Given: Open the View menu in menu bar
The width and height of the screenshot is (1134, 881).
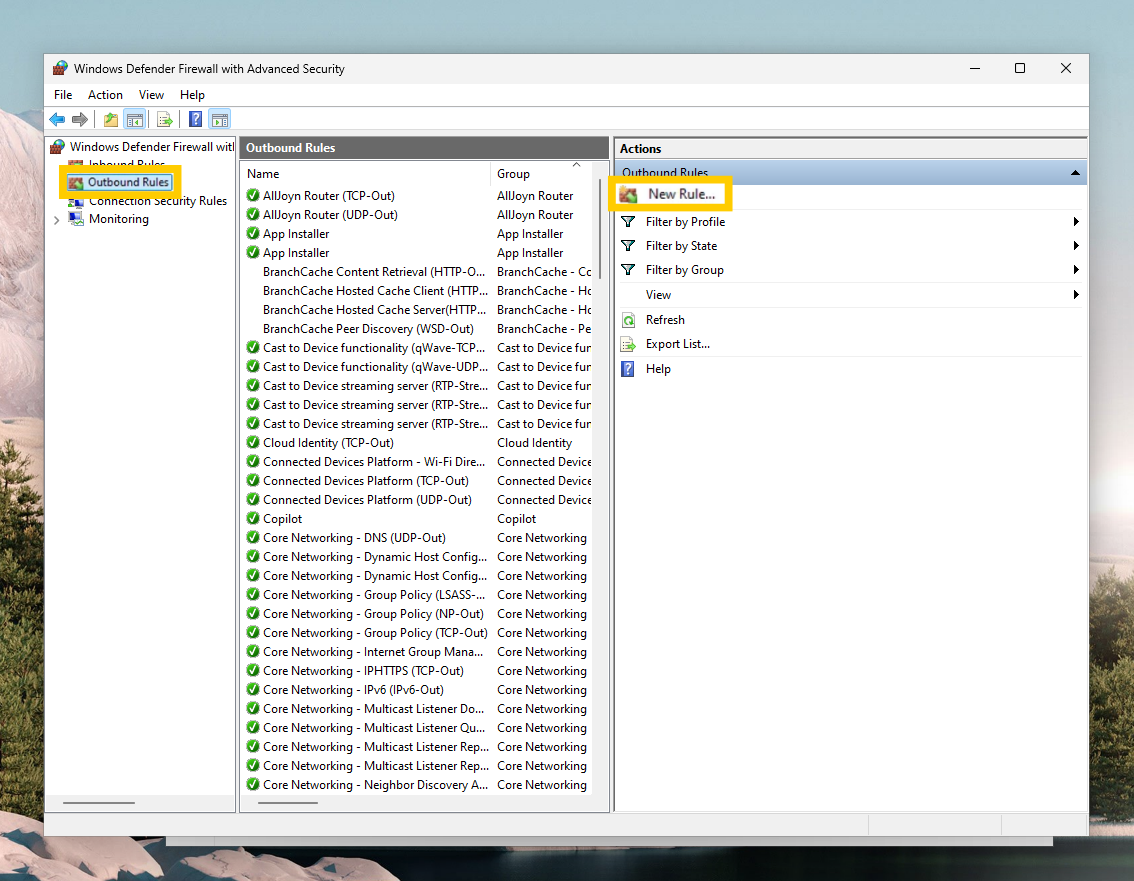Looking at the screenshot, I should point(151,95).
